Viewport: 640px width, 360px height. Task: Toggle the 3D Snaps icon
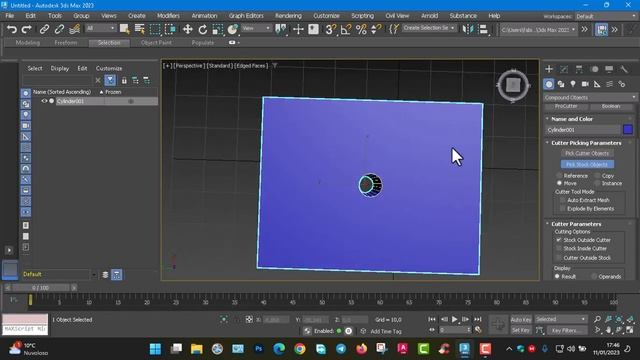pyautogui.click(x=330, y=29)
